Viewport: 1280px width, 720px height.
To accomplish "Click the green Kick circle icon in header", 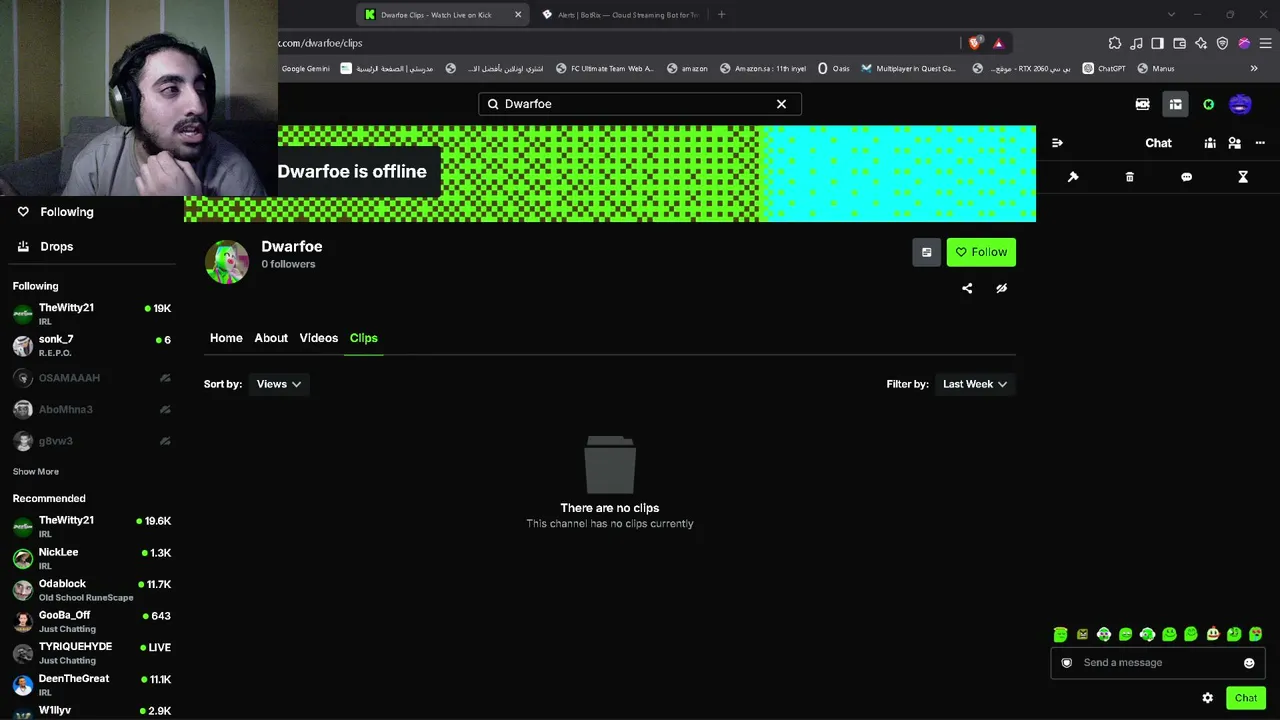I will (1209, 104).
